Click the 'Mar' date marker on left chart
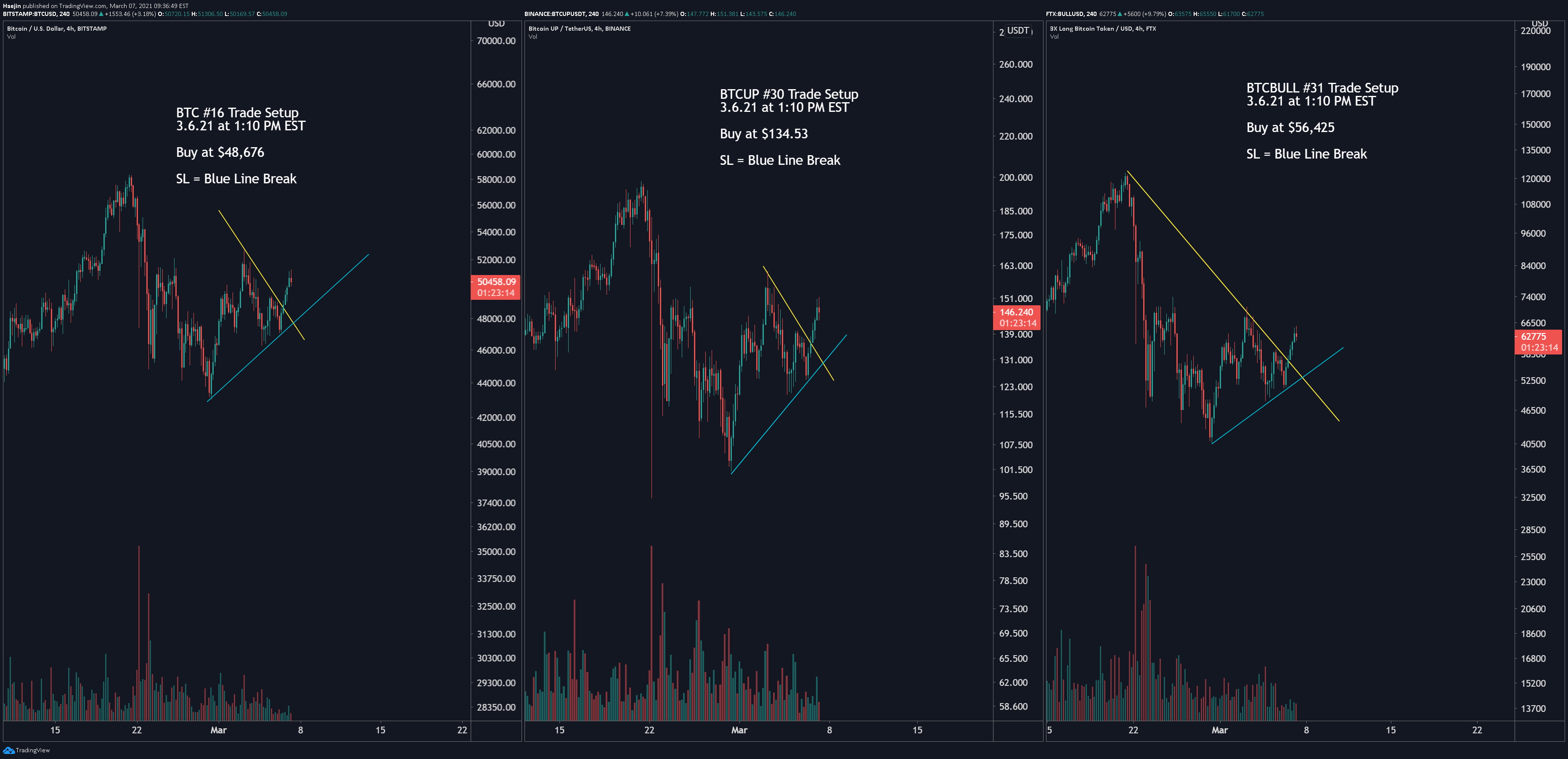1568x759 pixels. click(x=218, y=730)
